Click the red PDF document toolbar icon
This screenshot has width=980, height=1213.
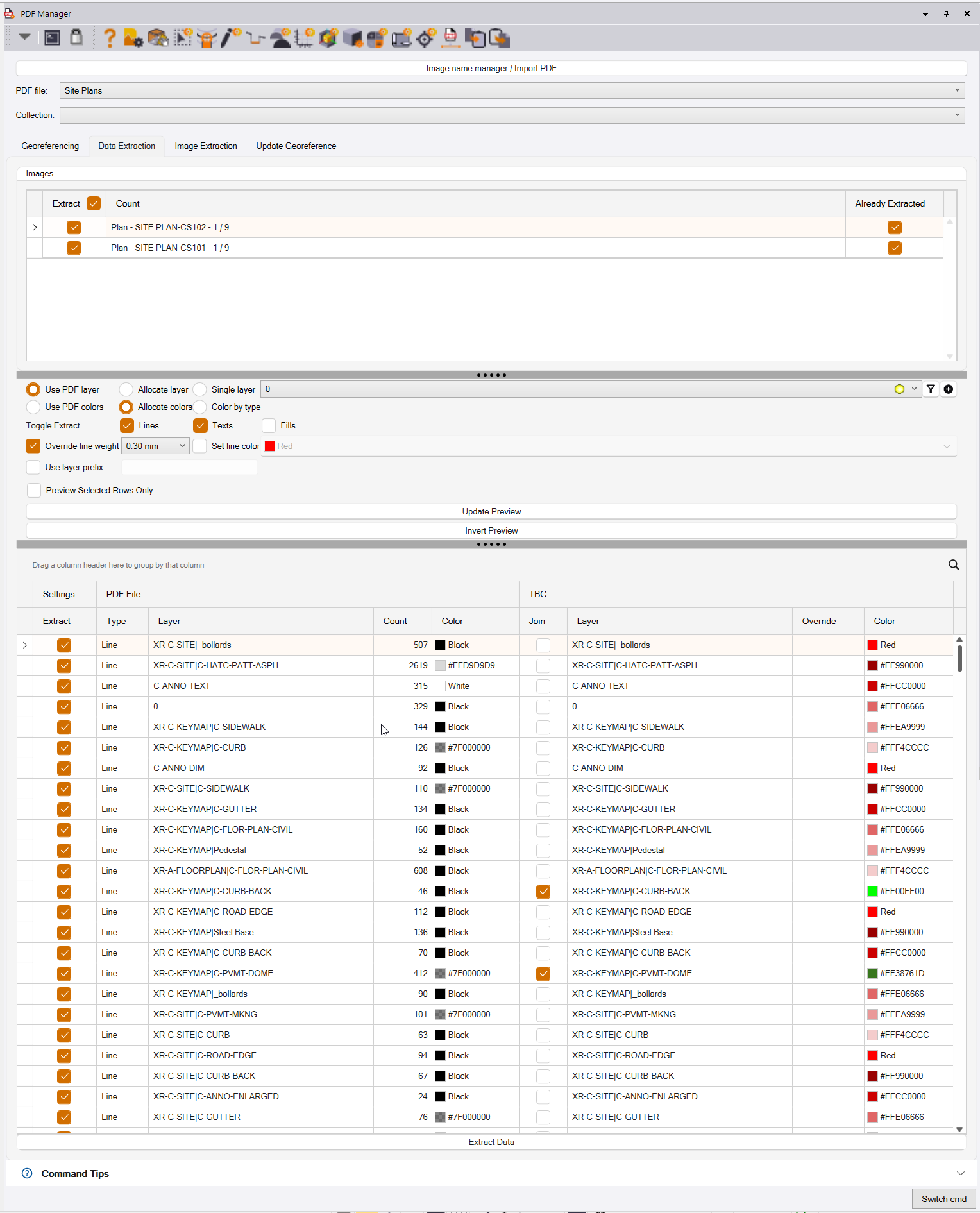[451, 38]
